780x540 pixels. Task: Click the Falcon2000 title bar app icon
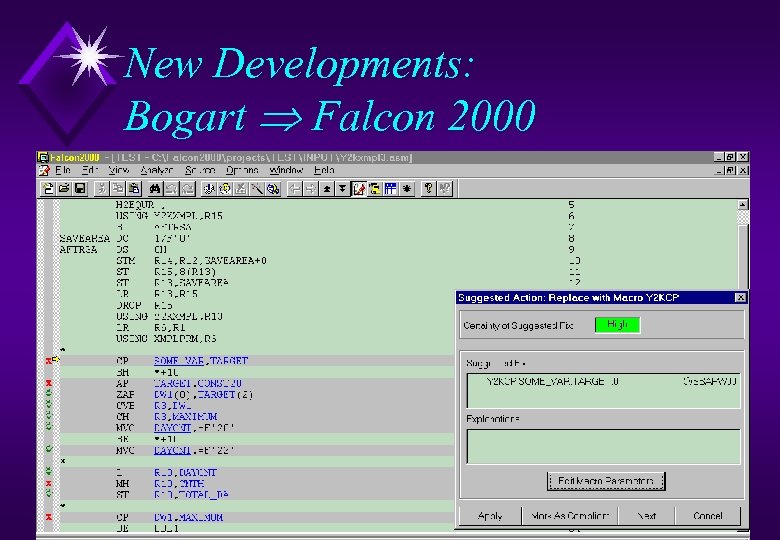pyautogui.click(x=43, y=158)
